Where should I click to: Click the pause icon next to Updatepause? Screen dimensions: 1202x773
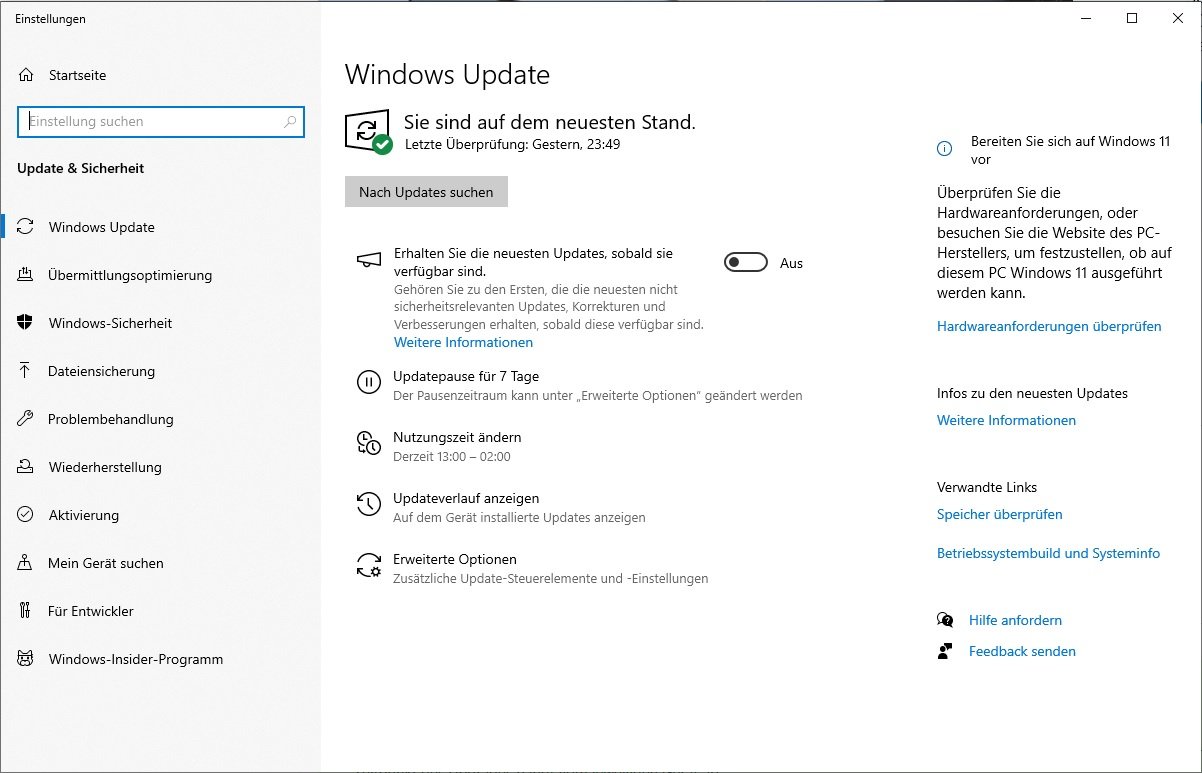point(369,382)
